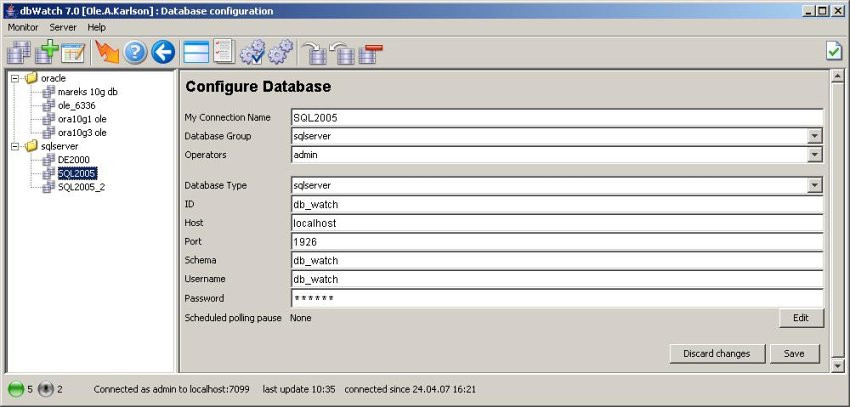Click Edit for scheduled polling pause
Image resolution: width=850 pixels, height=407 pixels.
[801, 318]
